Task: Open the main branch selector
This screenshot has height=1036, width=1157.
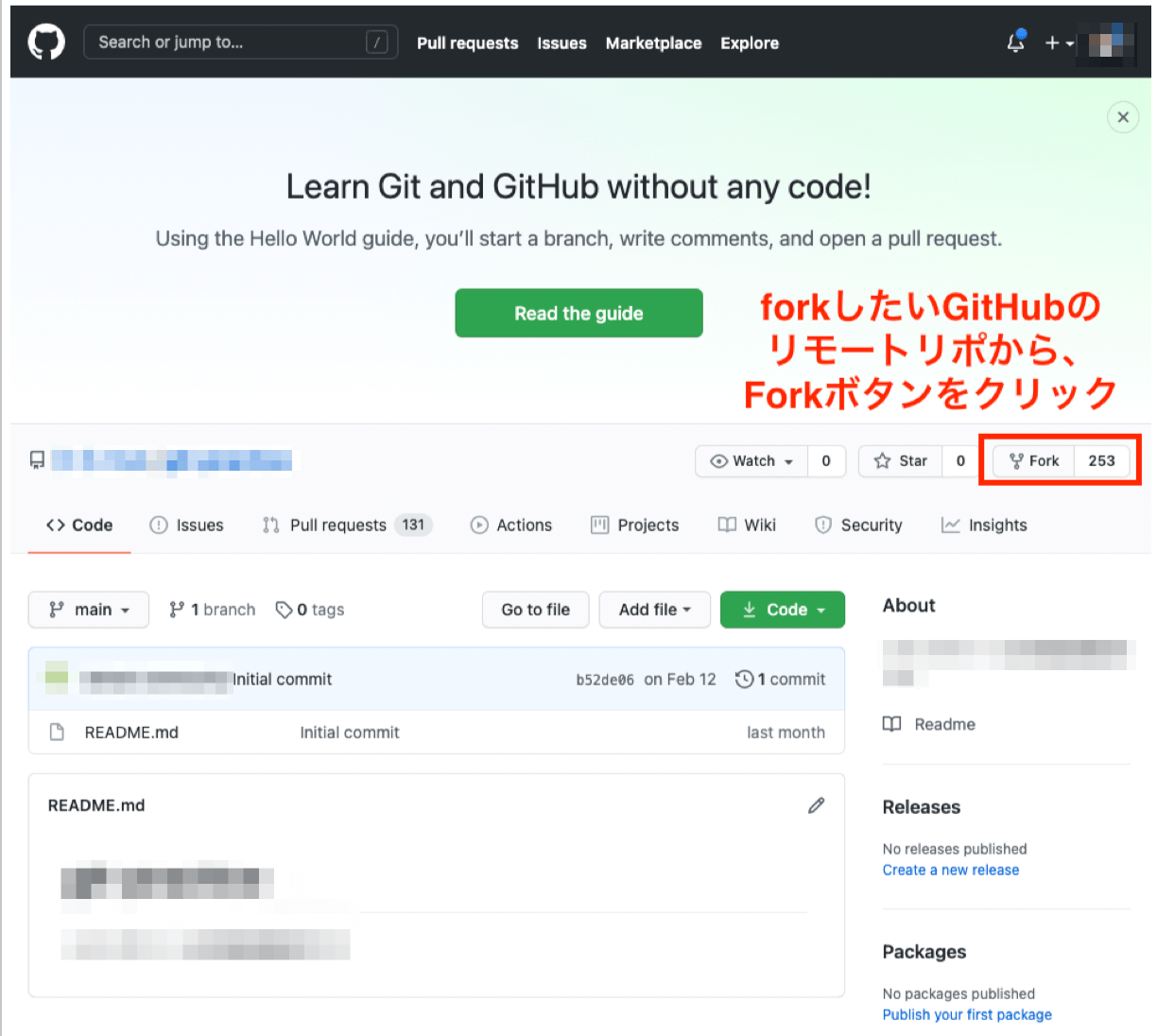Action: point(89,610)
